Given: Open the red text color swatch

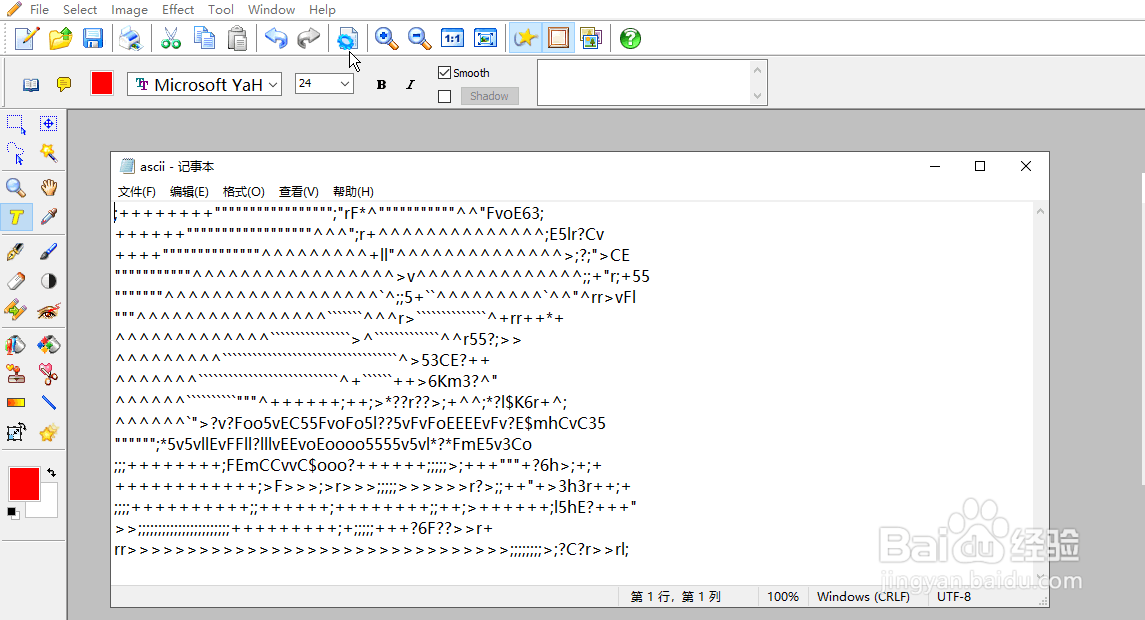Looking at the screenshot, I should (x=102, y=83).
